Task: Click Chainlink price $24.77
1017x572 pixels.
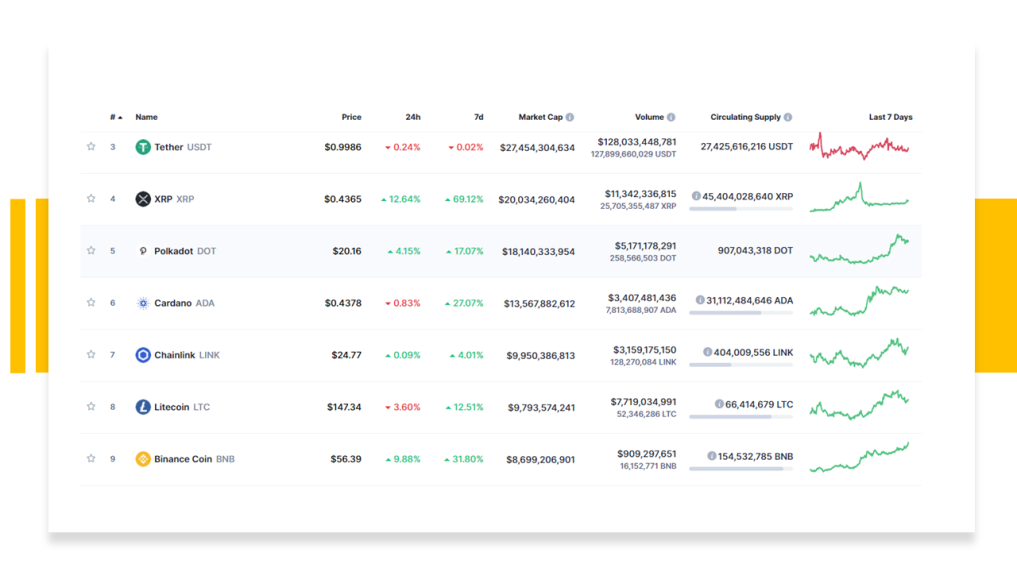Action: [x=346, y=355]
